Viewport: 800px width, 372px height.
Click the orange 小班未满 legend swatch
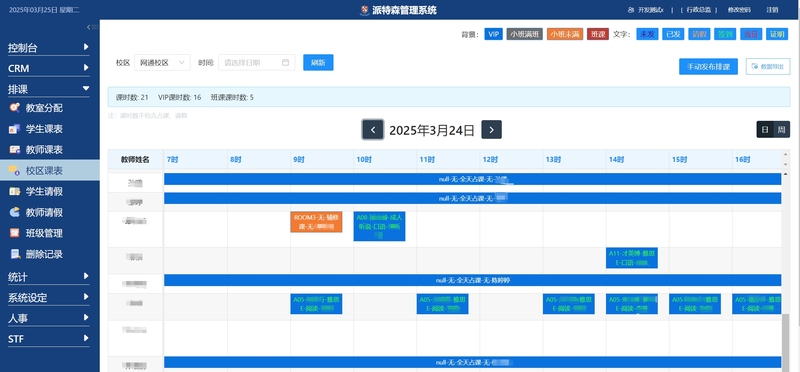point(565,34)
